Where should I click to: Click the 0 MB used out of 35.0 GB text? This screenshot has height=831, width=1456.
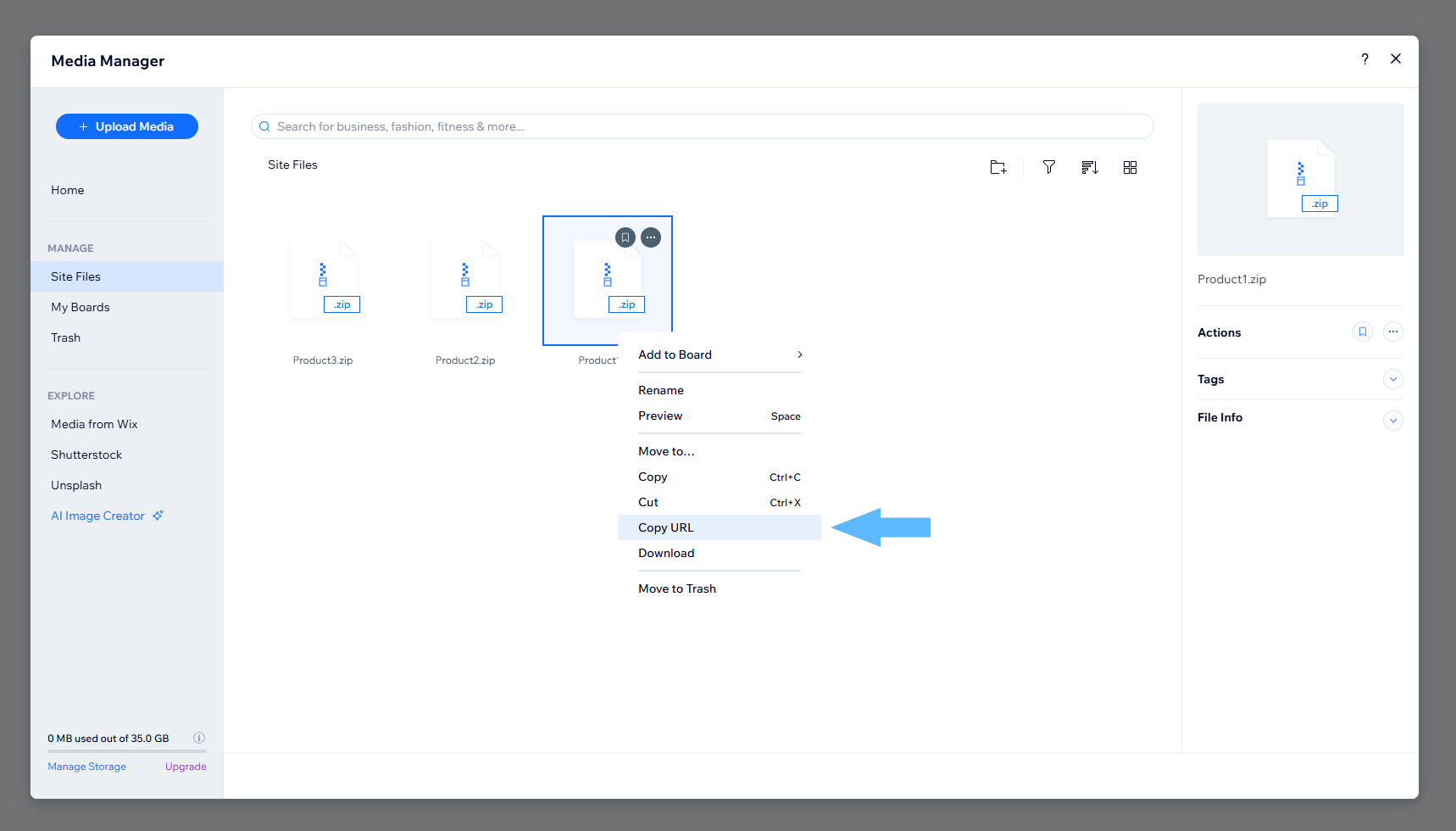(x=108, y=739)
